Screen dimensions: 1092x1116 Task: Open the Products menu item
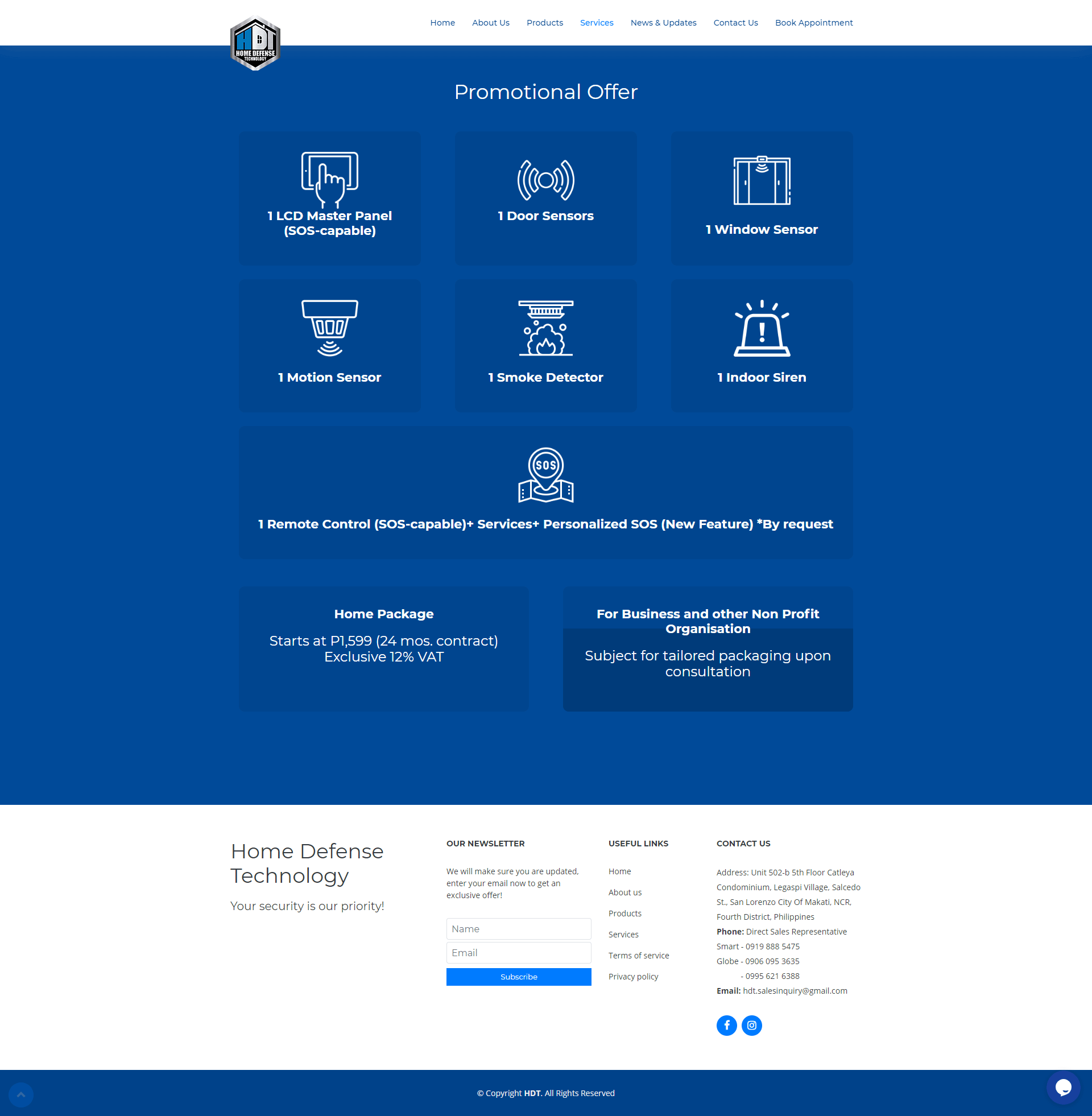click(544, 23)
